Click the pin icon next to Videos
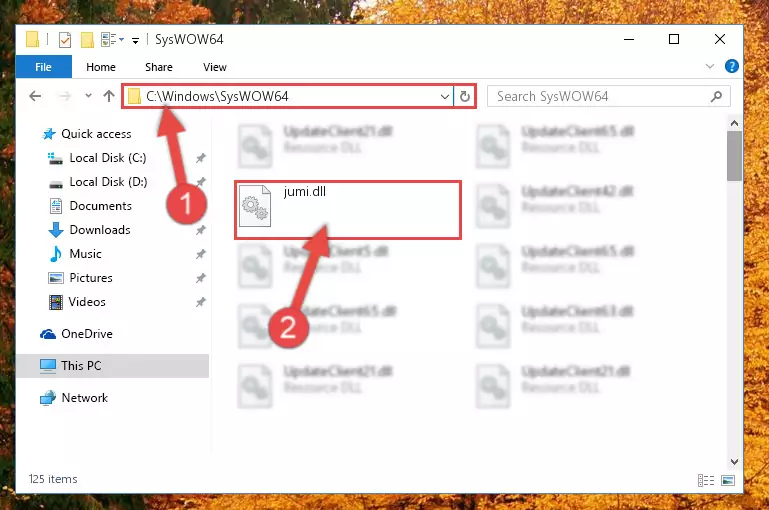Viewport: 769px width, 510px height. point(201,302)
